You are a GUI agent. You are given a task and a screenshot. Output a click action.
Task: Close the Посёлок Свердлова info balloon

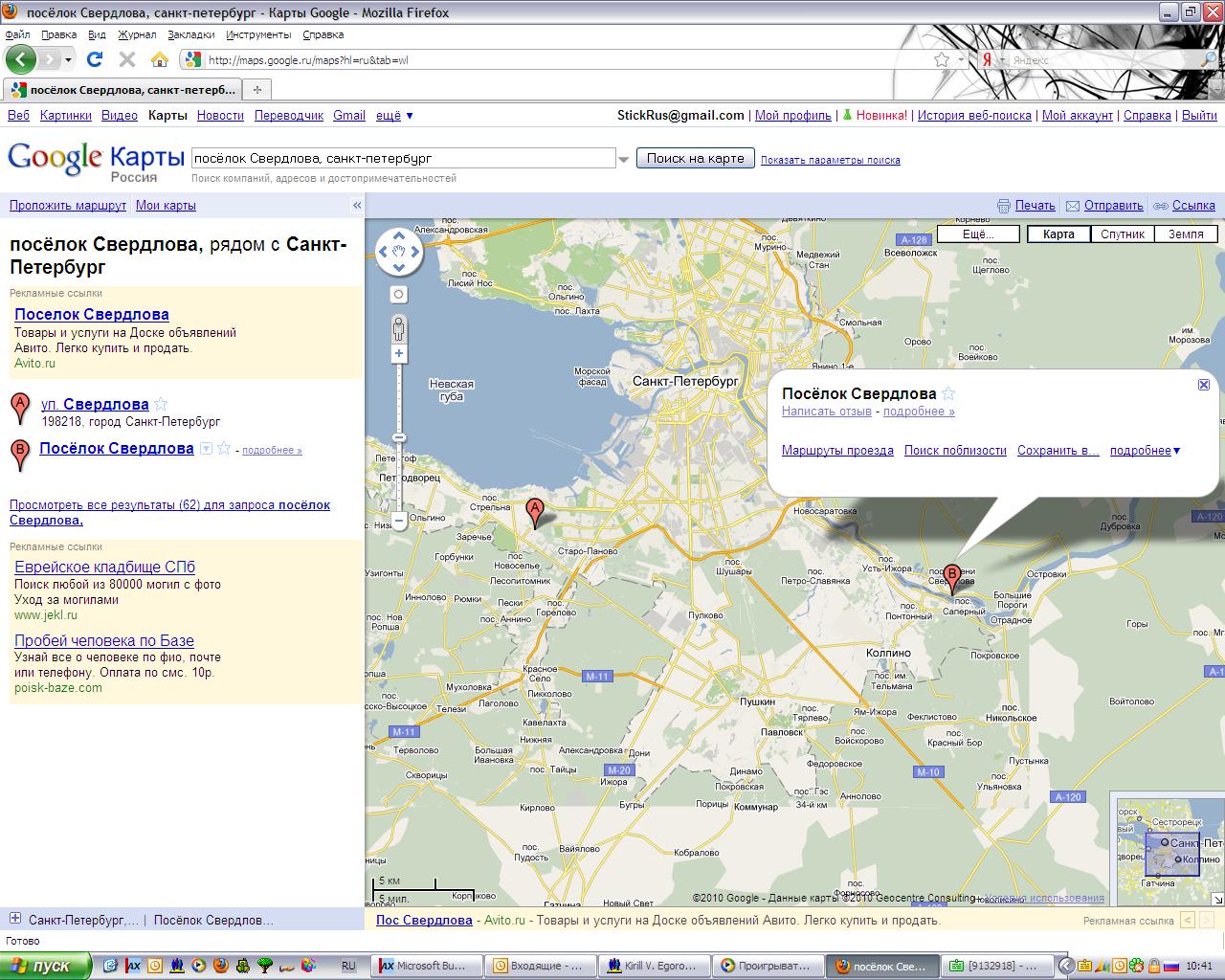[x=1204, y=384]
